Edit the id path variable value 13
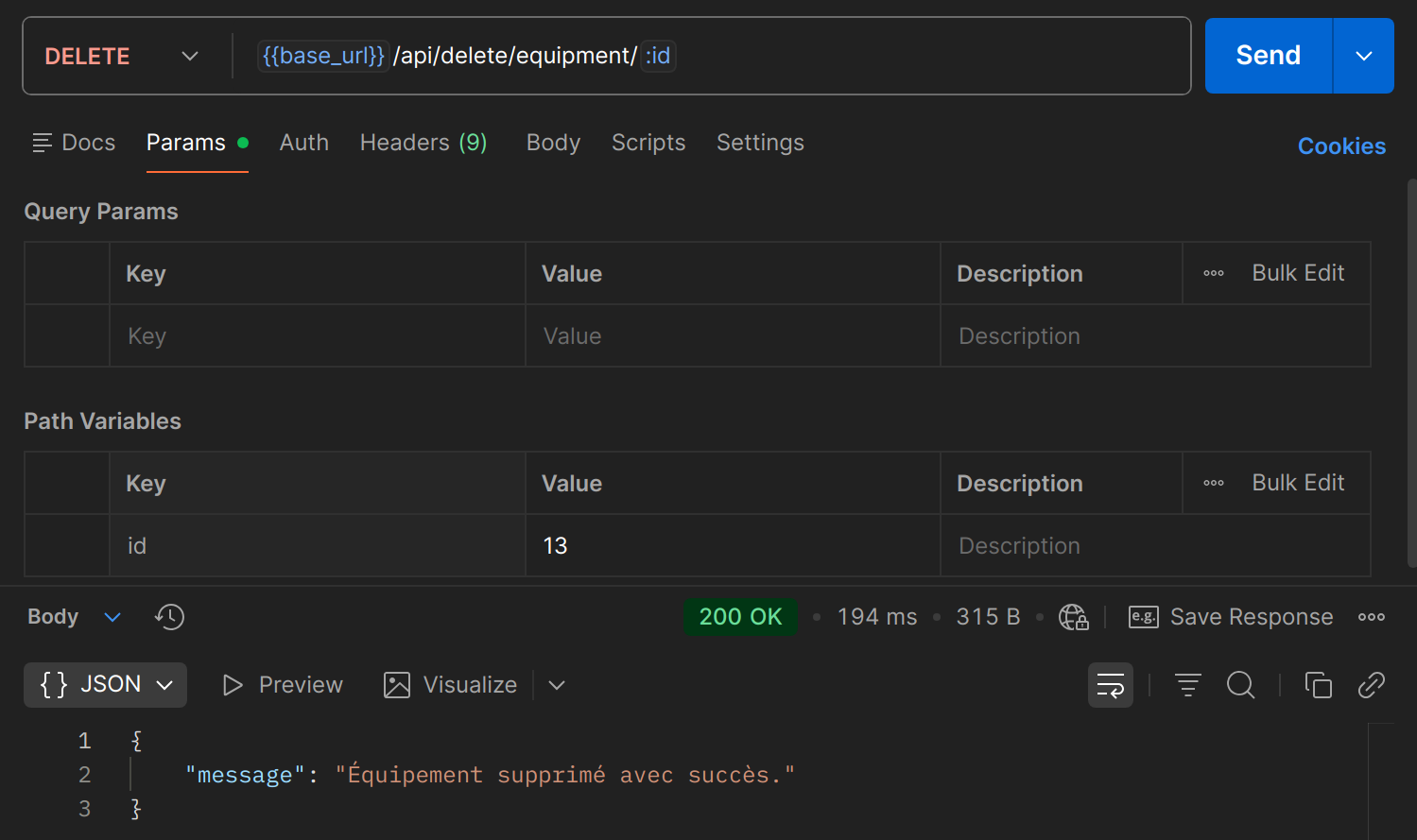1417x840 pixels. coord(733,546)
